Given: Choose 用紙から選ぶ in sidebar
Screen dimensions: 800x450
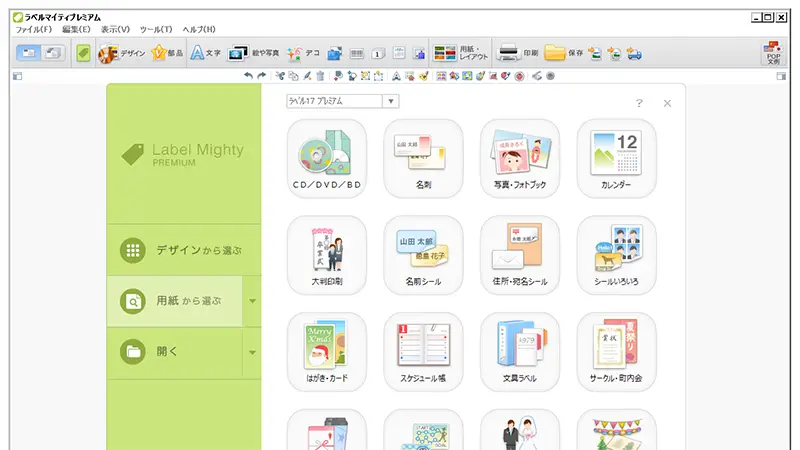Looking at the screenshot, I should [175, 301].
